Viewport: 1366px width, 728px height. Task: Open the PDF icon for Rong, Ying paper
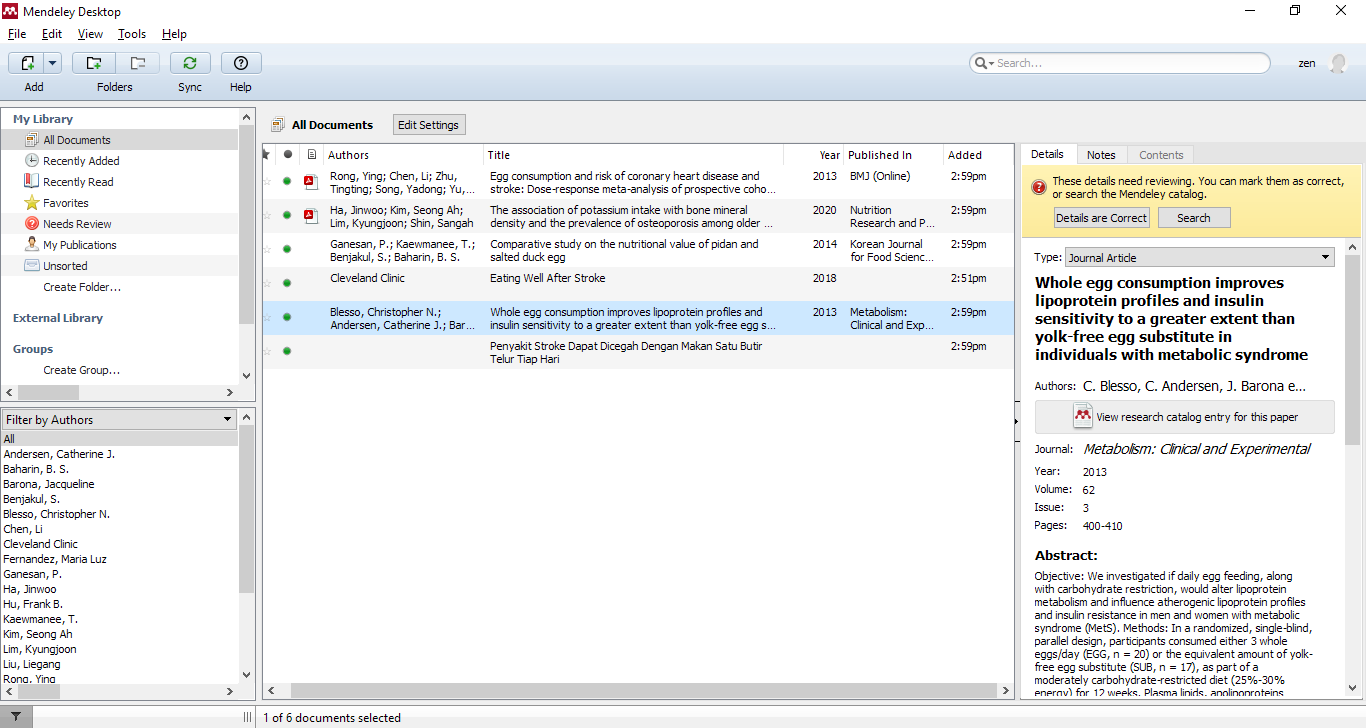click(311, 182)
